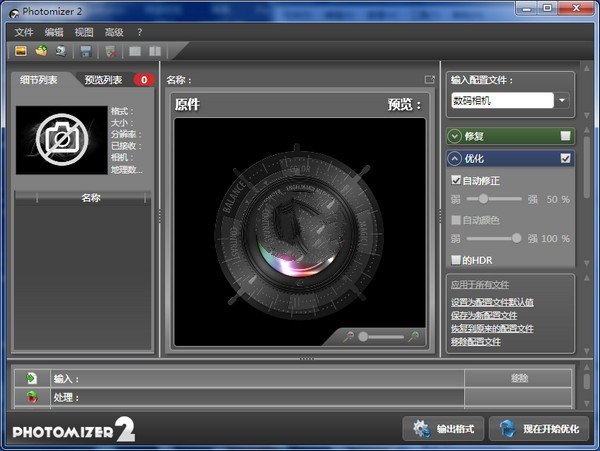Viewport: 600px width, 451px height.
Task: Click the save floppy-disk toolbar icon
Action: pos(86,51)
